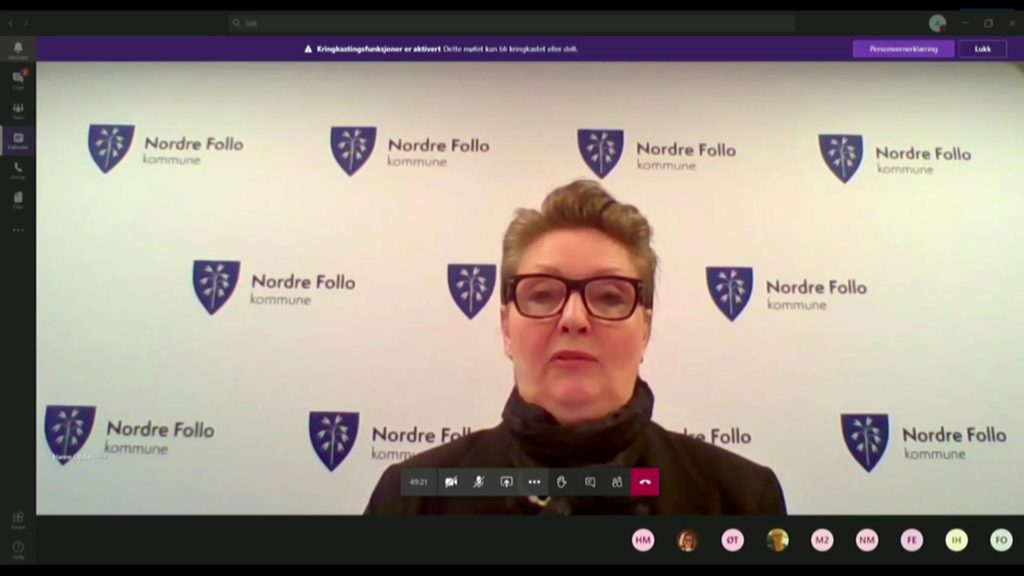Click the Kringkastingsfunksjoner er aktivert banner text
This screenshot has height=576, width=1024.
coord(379,49)
